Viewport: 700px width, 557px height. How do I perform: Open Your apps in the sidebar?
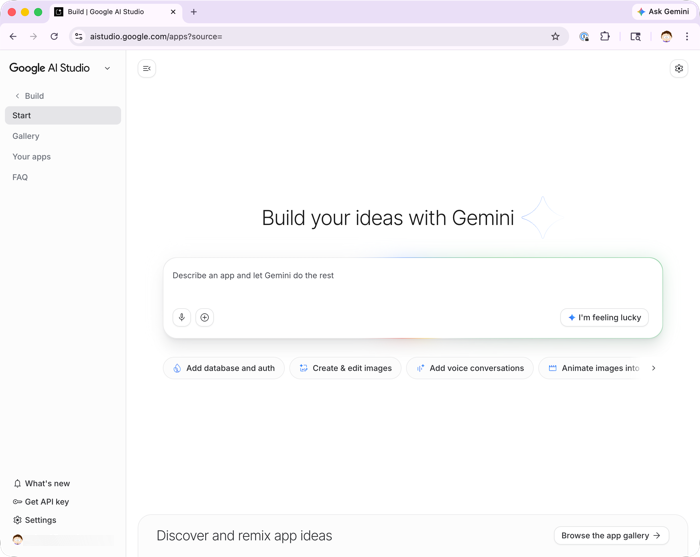tap(31, 157)
